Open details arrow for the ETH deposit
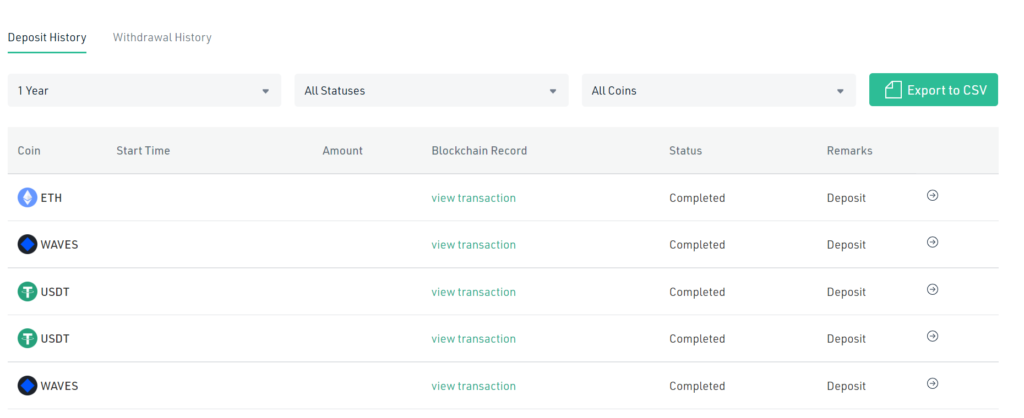This screenshot has height=418, width=1024. (932, 196)
